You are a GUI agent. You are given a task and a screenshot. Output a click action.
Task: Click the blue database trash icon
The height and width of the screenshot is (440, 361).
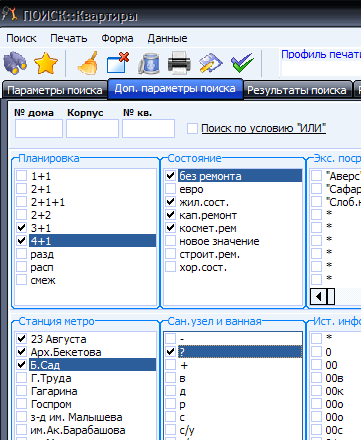click(149, 63)
